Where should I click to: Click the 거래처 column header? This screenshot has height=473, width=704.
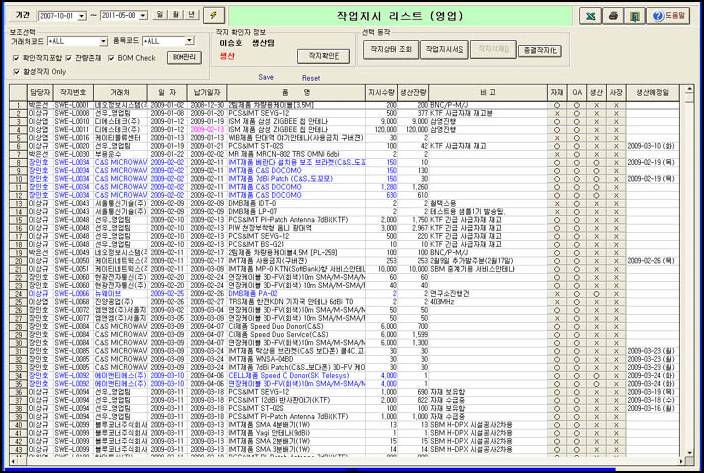tap(120, 92)
